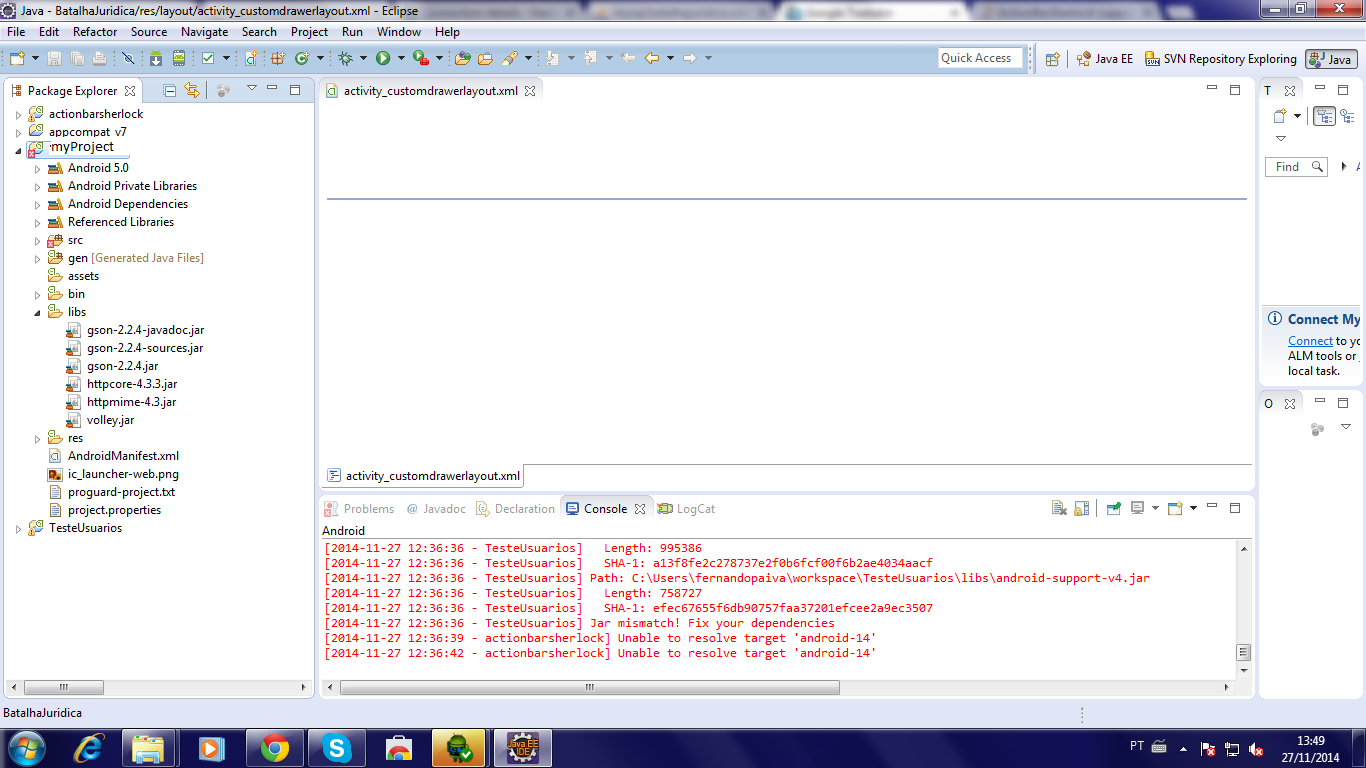1366x768 pixels.
Task: Open the Open Console dropdown arrow
Action: (1193, 508)
